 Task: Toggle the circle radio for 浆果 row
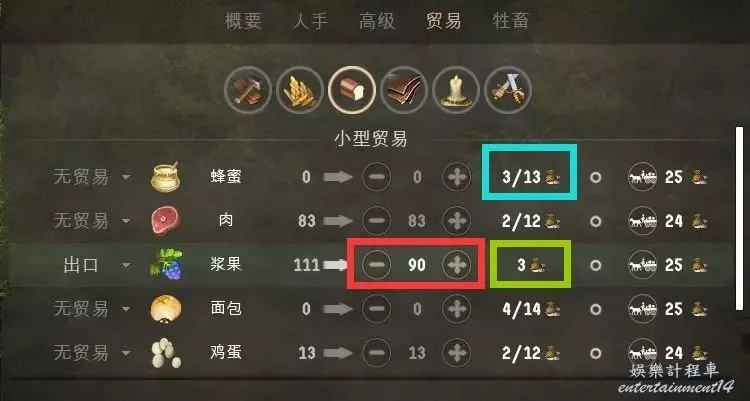pyautogui.click(x=596, y=265)
